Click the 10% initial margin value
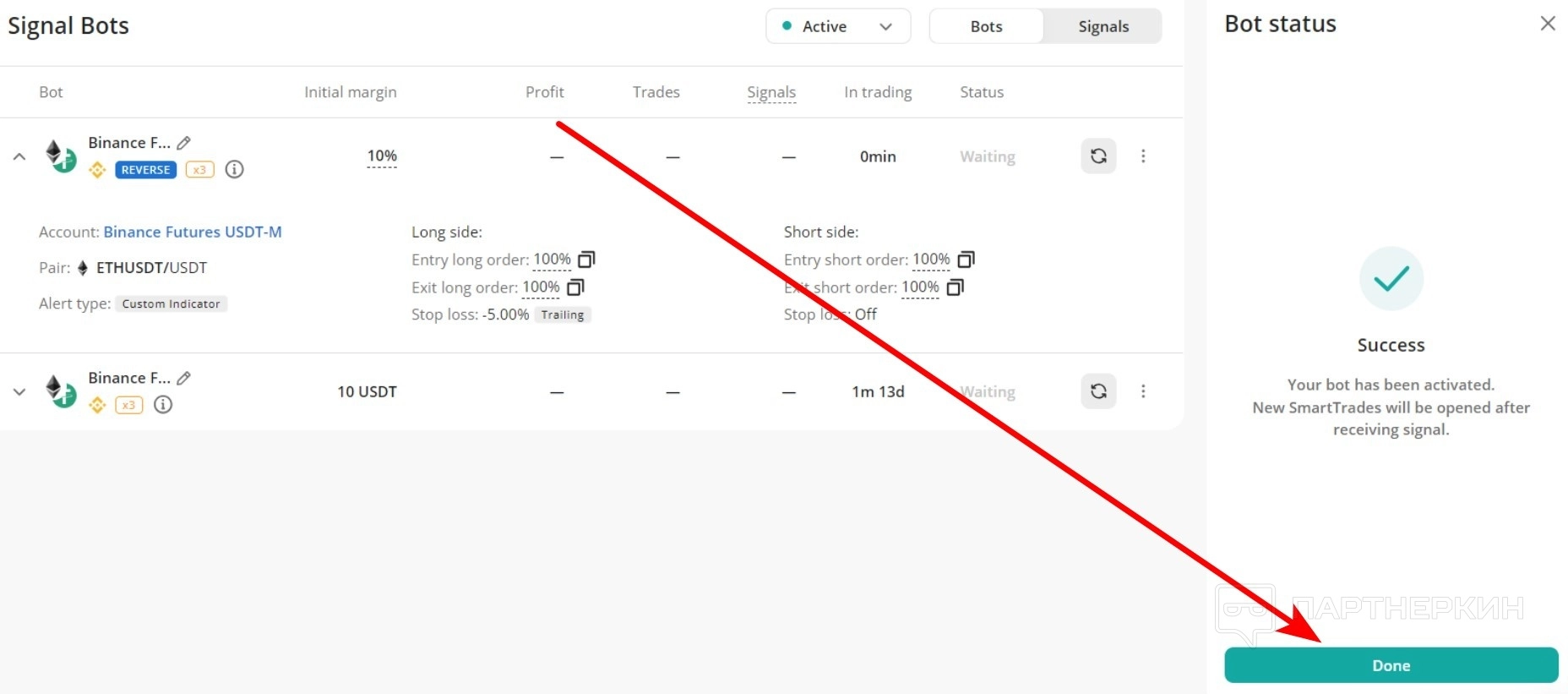 (x=382, y=156)
